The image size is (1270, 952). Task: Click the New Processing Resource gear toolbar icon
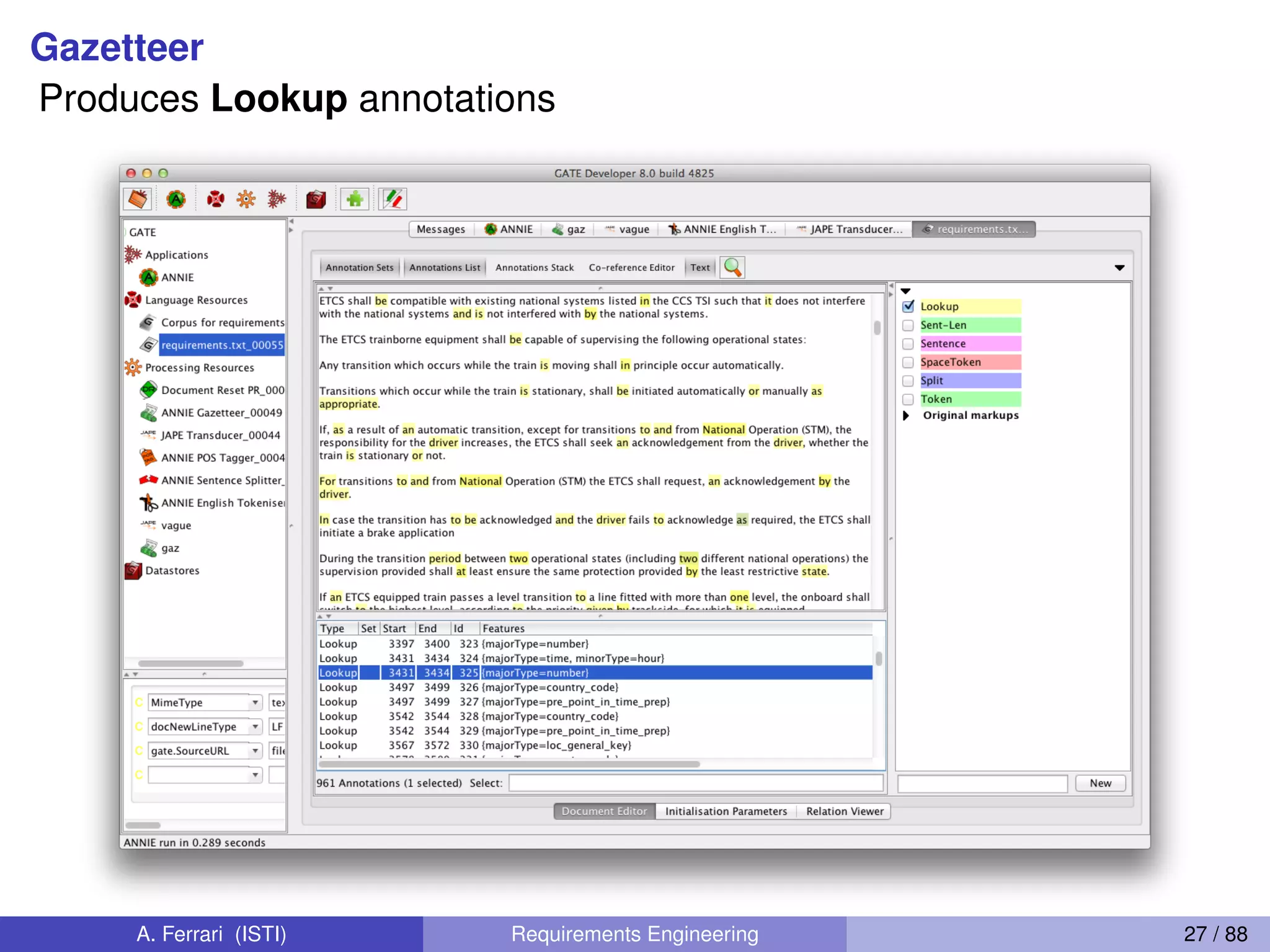tap(246, 199)
